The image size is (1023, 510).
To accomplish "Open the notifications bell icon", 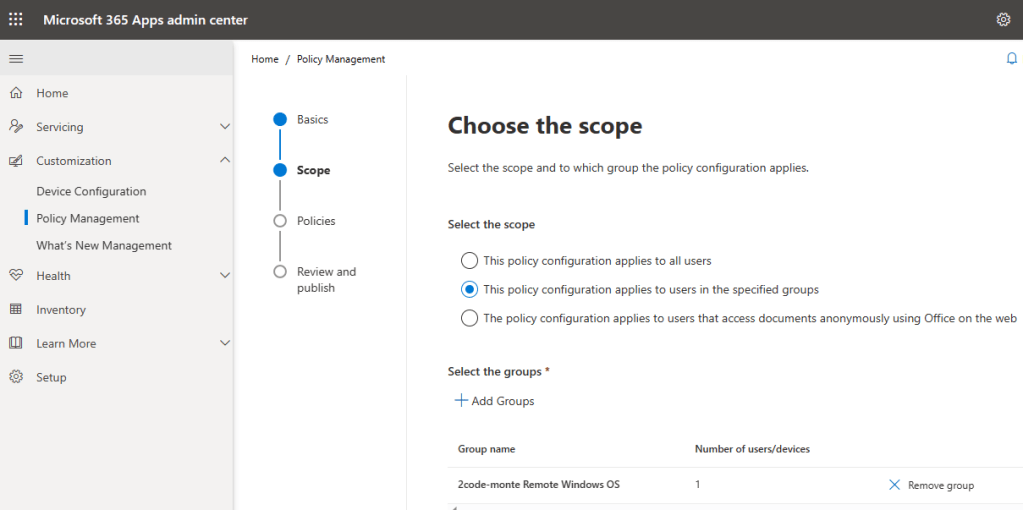I will coord(1011,59).
